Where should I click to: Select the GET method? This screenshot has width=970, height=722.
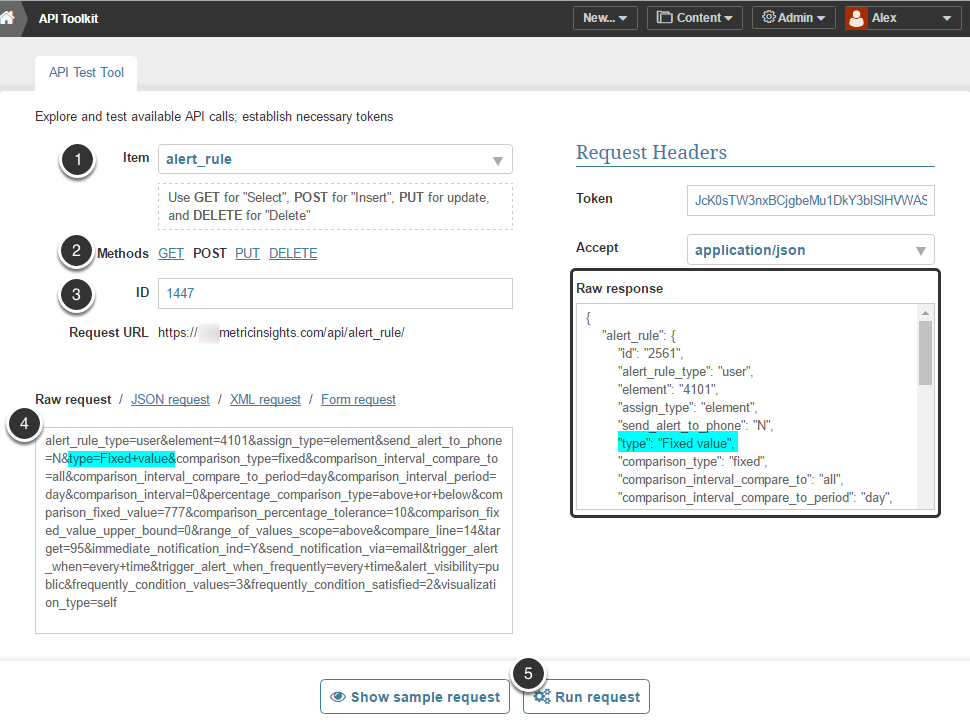click(171, 253)
